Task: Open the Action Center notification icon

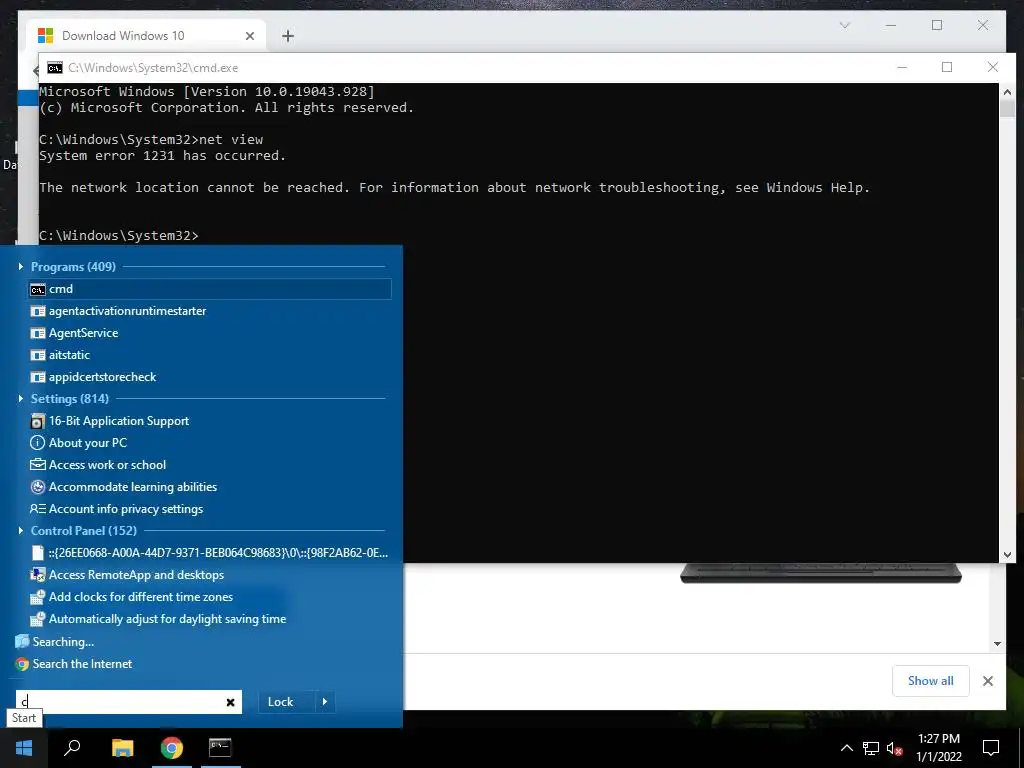Action: pyautogui.click(x=991, y=748)
